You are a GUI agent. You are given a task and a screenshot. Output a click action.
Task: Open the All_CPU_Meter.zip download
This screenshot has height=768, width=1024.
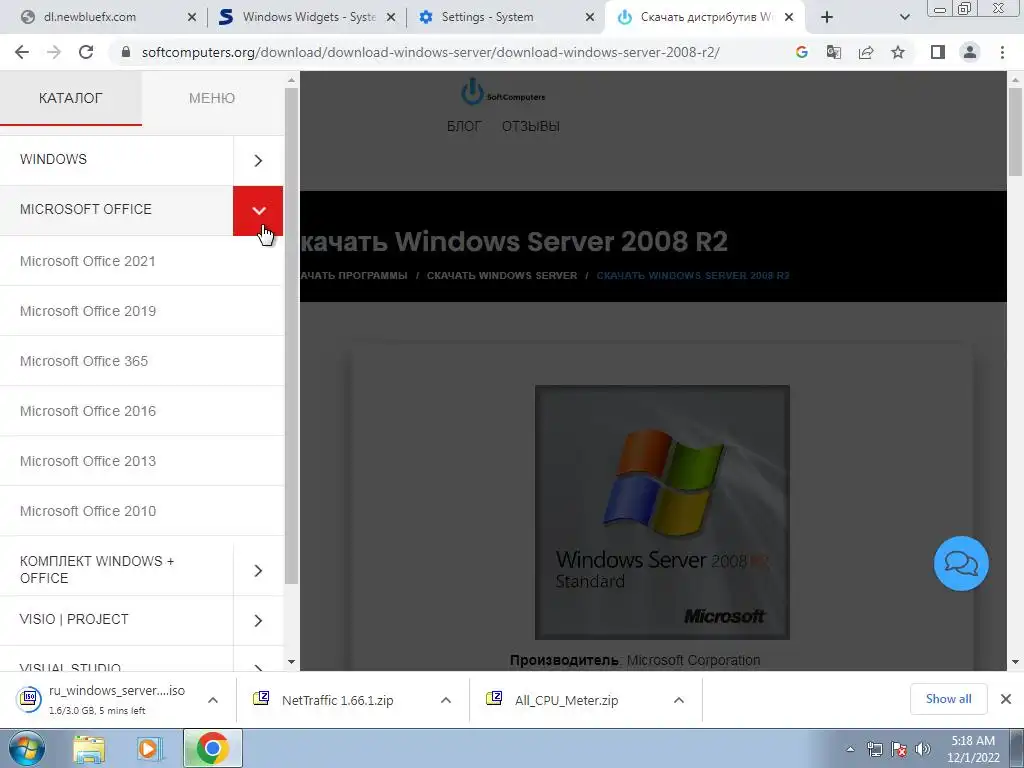tap(566, 700)
